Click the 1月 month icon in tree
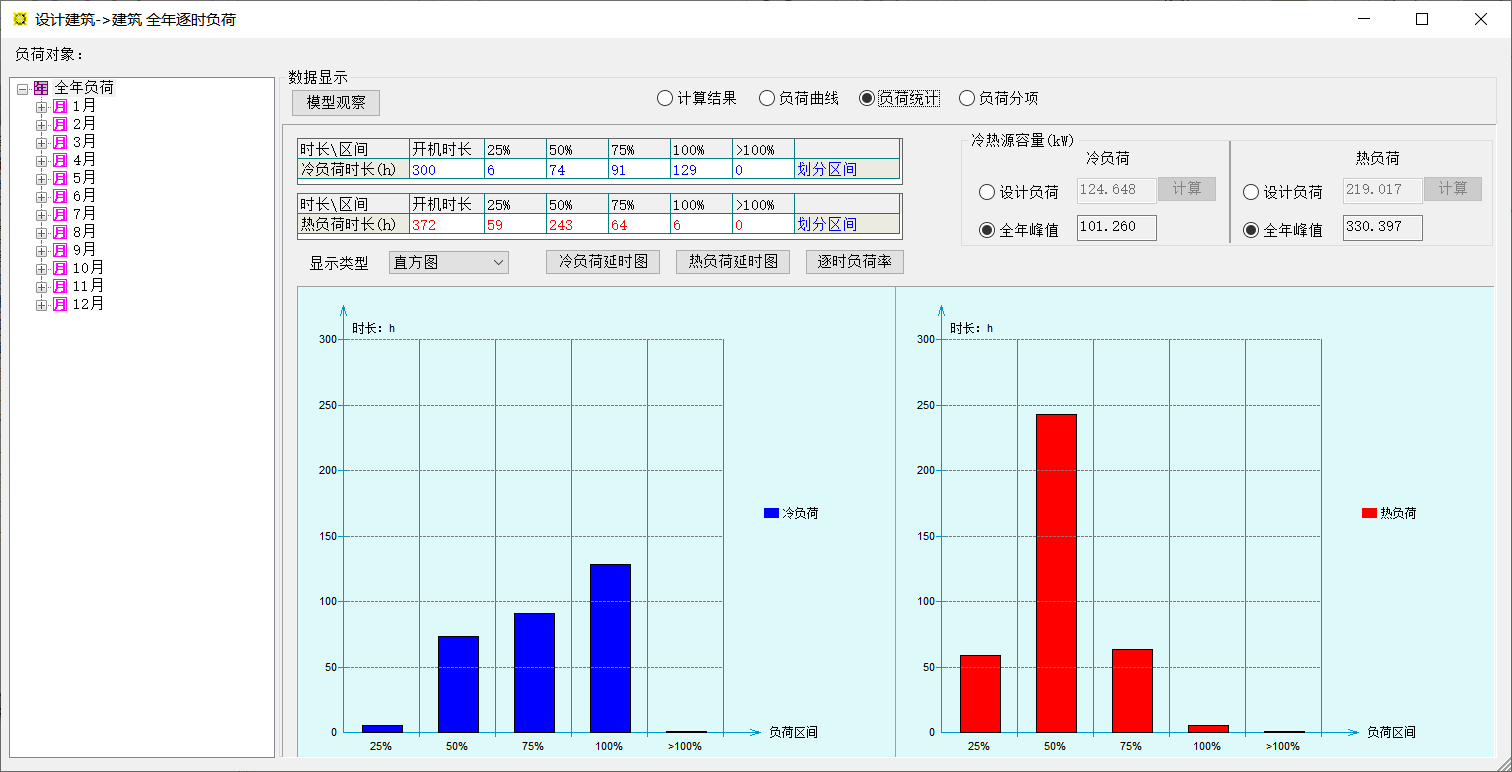Image resolution: width=1512 pixels, height=772 pixels. [60, 106]
